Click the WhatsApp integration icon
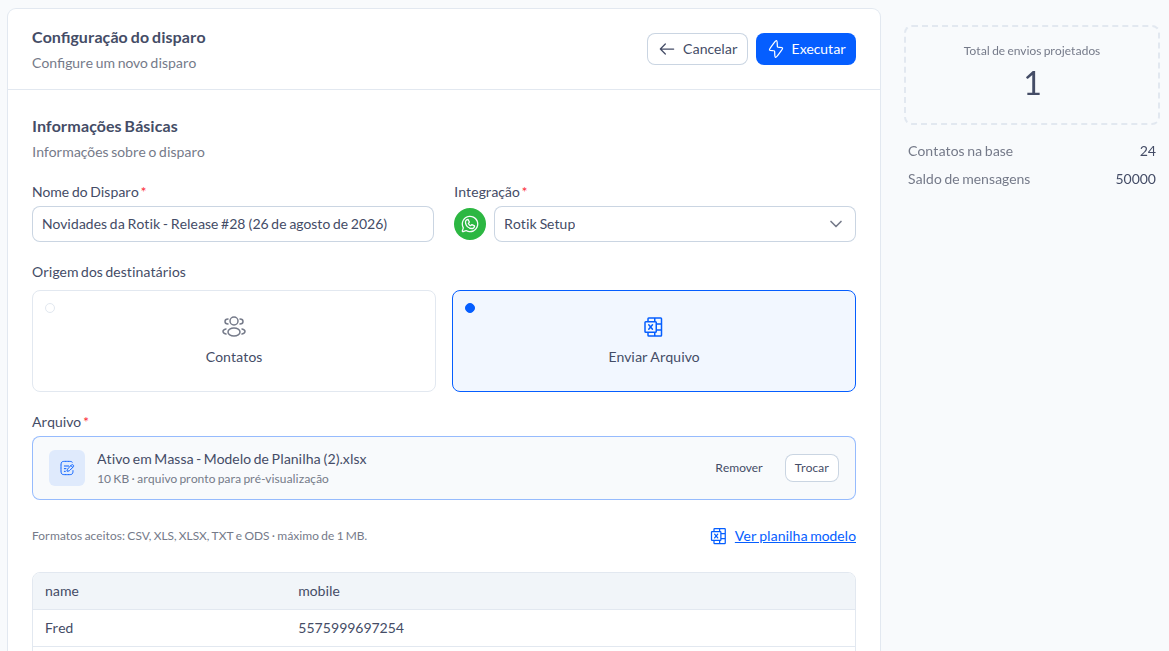 pos(470,224)
